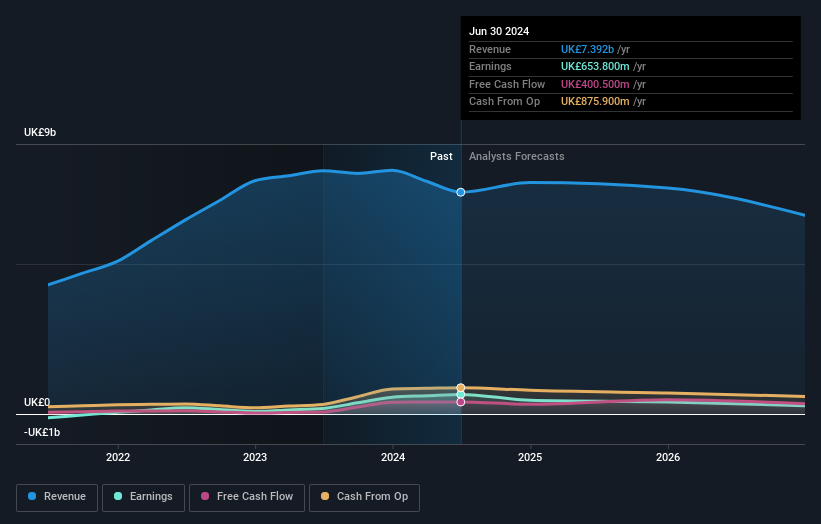Image resolution: width=821 pixels, height=524 pixels.
Task: Click the 2022 axis label
Action: (x=118, y=457)
